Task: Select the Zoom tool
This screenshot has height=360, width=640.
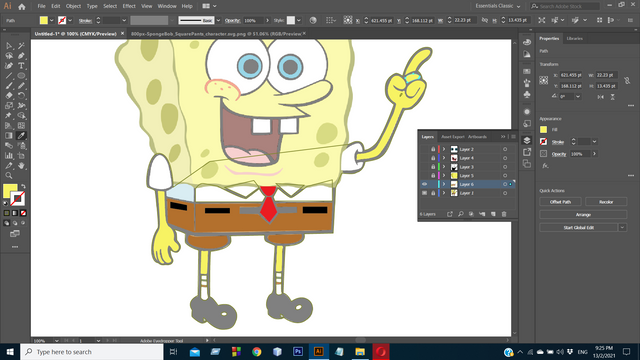Action: pyautogui.click(x=9, y=176)
